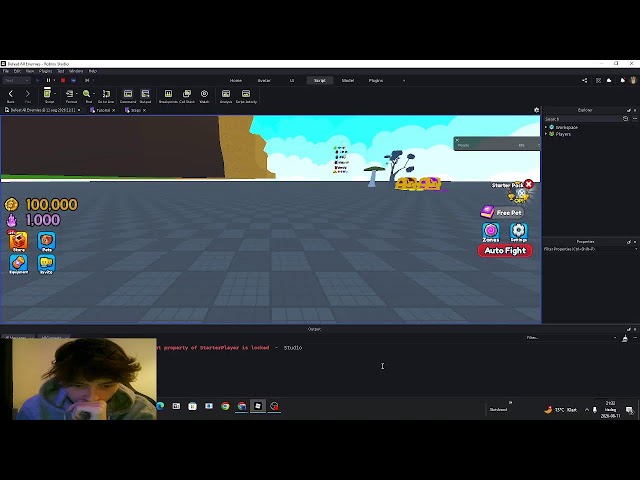Stop the playtest with red square
This screenshot has width=640, height=480.
pos(63,80)
